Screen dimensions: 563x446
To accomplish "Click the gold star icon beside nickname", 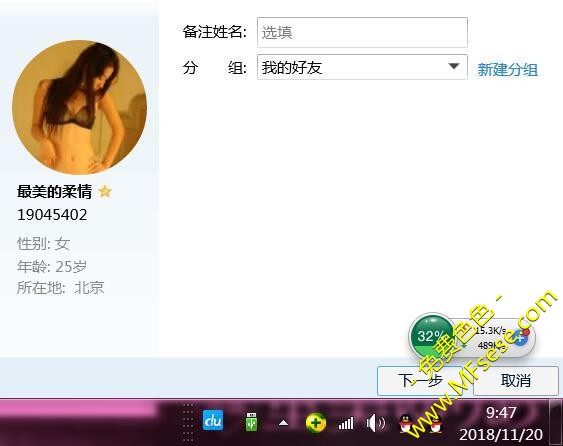I will (x=105, y=191).
